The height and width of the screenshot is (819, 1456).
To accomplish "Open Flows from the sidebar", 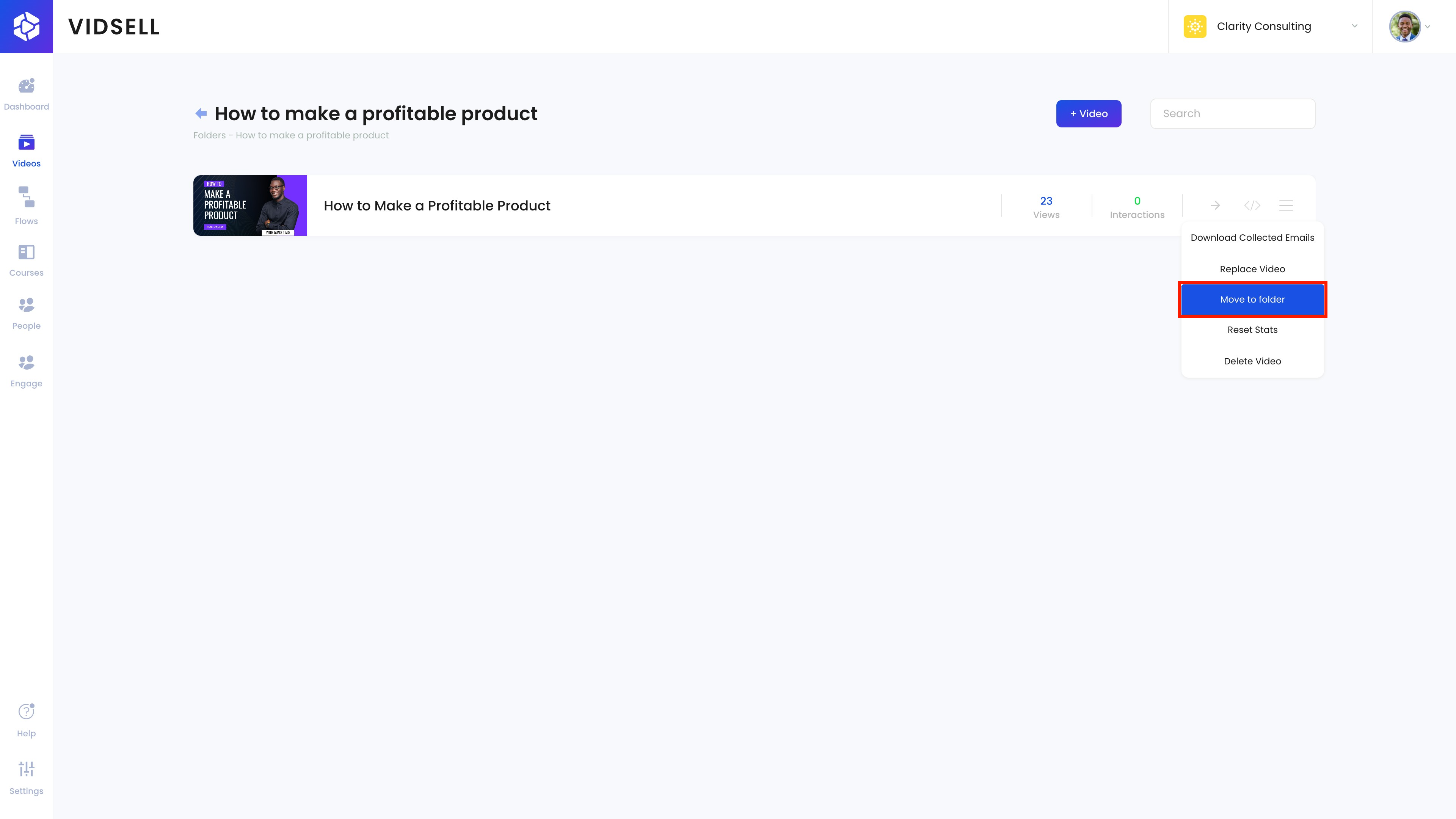I will [26, 206].
